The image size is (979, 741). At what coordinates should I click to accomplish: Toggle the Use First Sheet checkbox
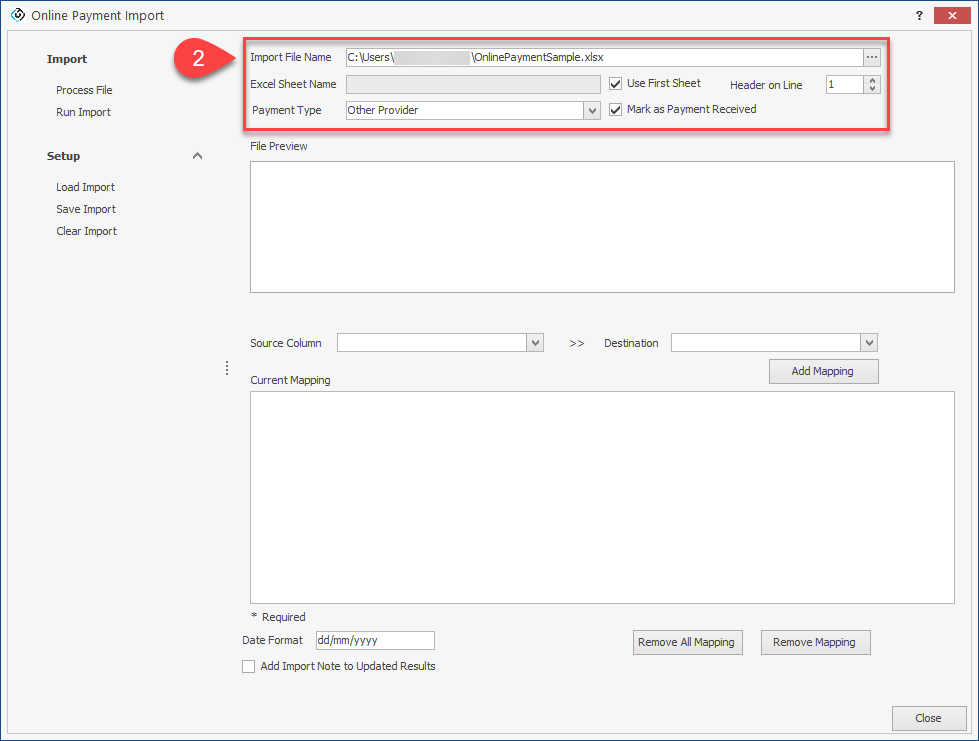[616, 84]
